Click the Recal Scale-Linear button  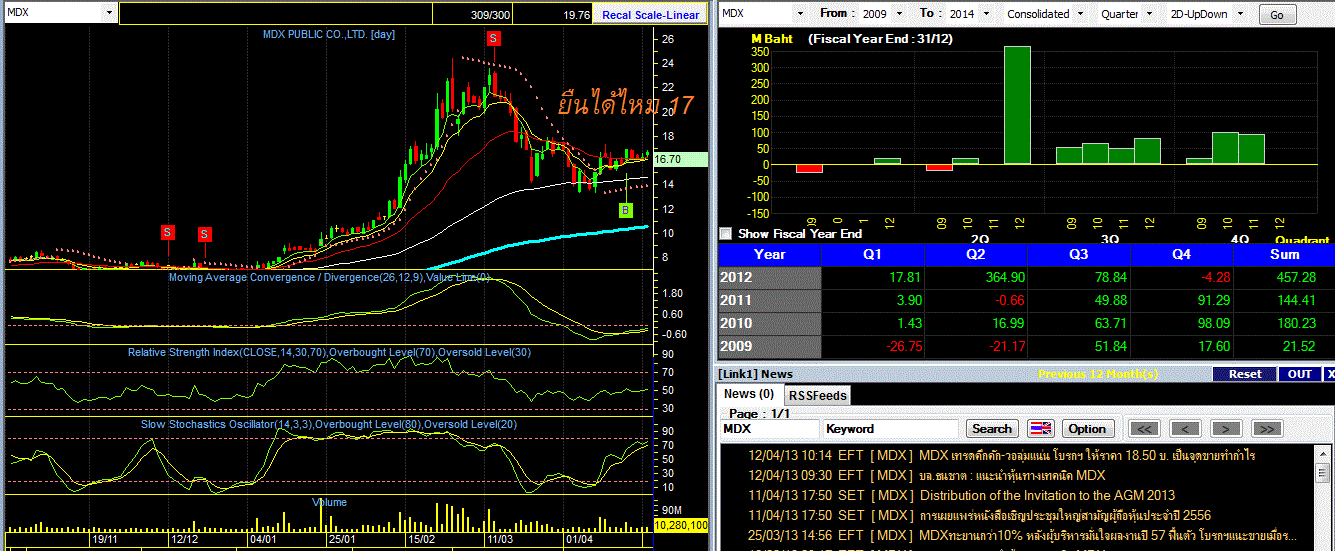(650, 15)
